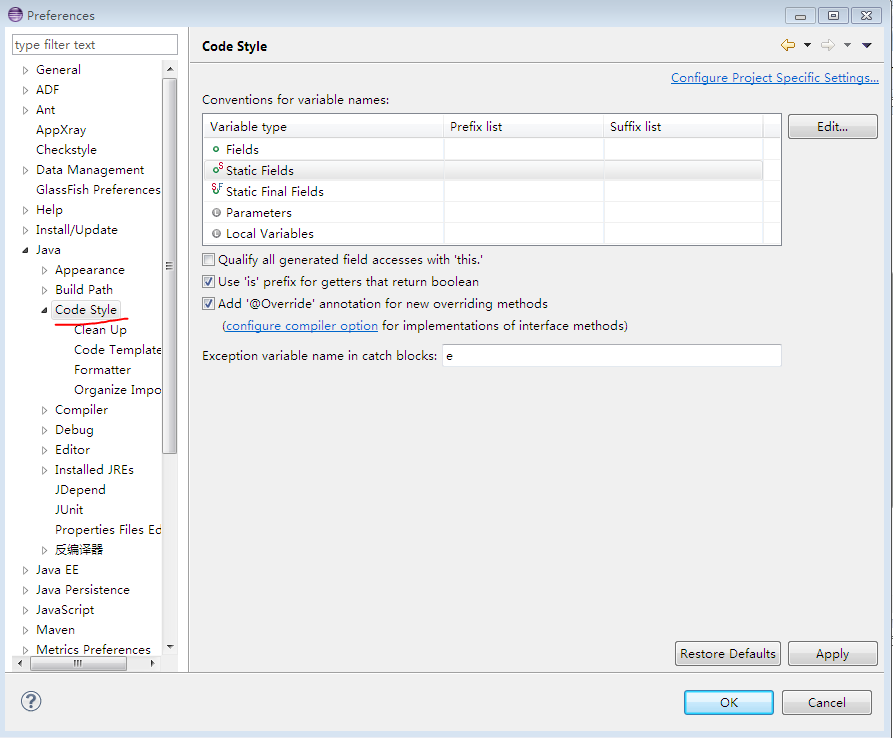Open the view menu triangle in header
The width and height of the screenshot is (893, 738).
pos(867,45)
